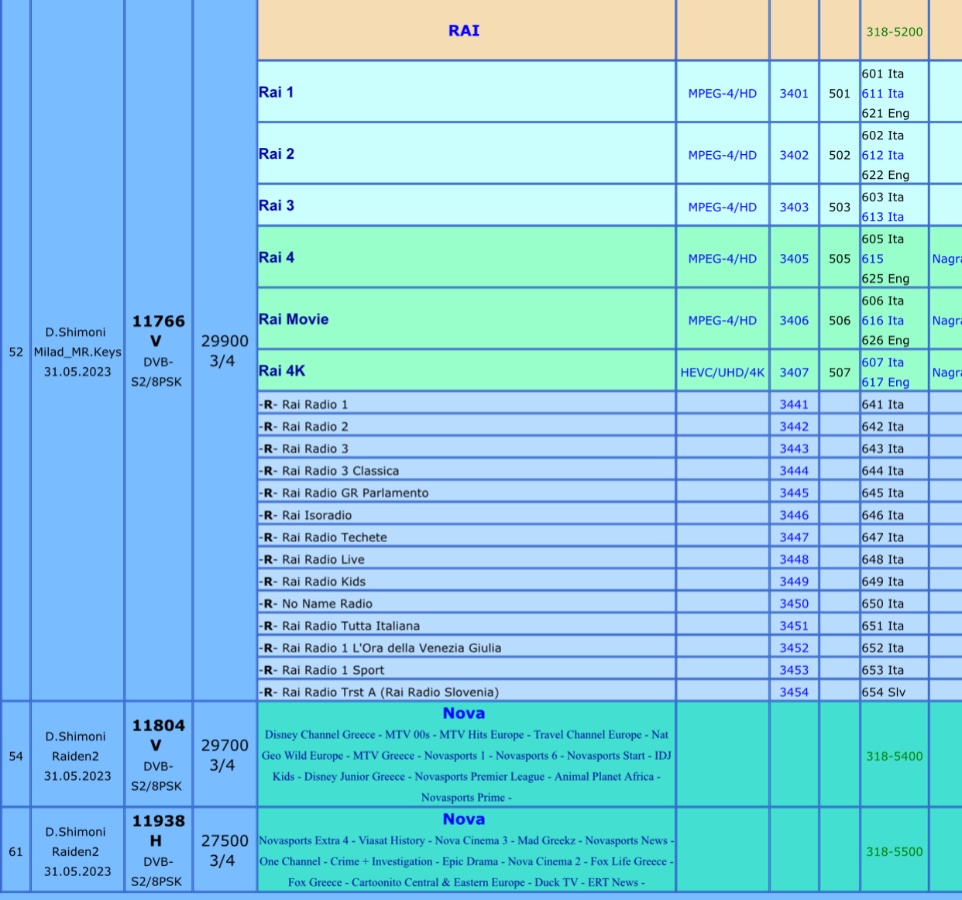Click the 318-5400 identifier link

click(x=894, y=756)
